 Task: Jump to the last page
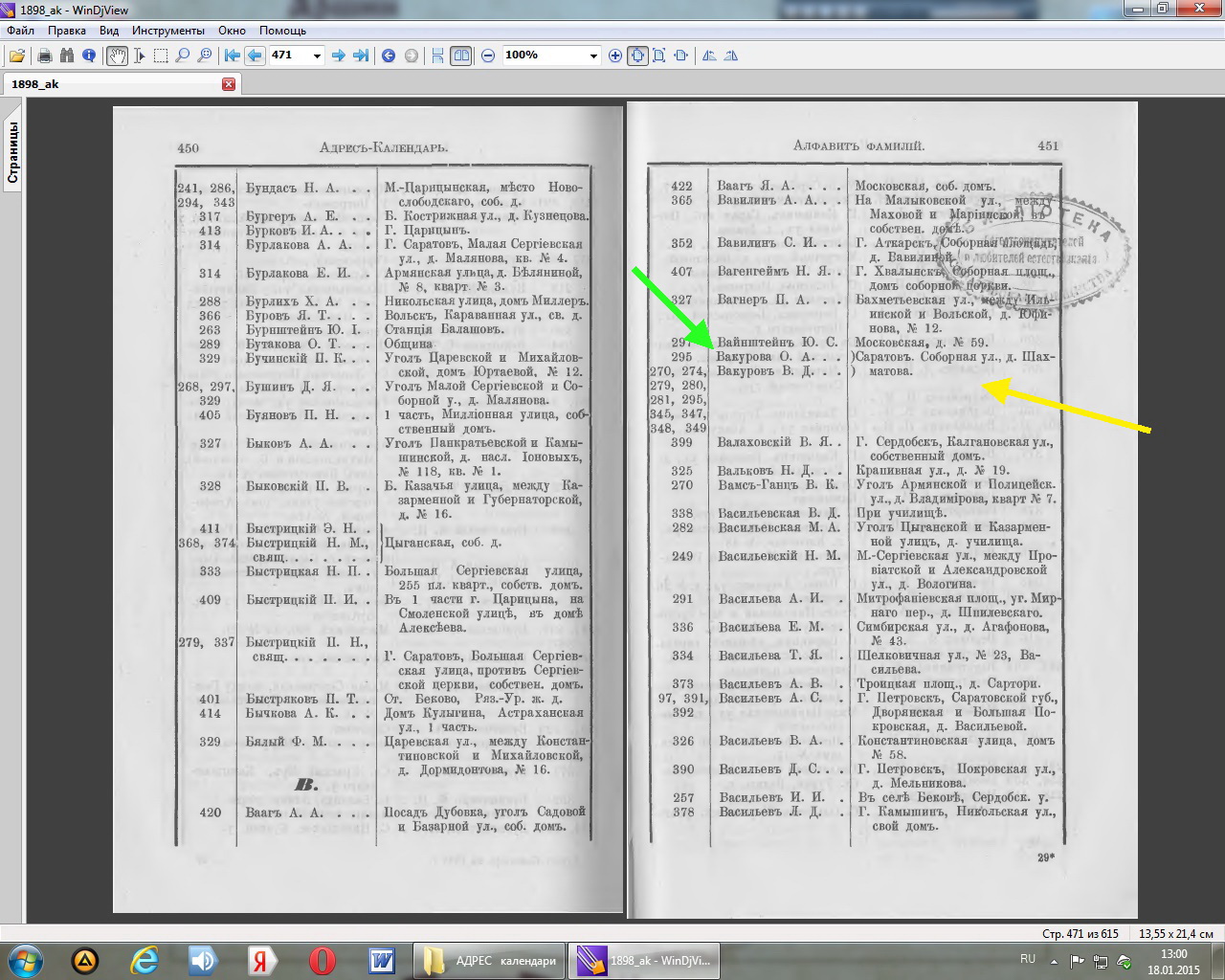point(361,56)
